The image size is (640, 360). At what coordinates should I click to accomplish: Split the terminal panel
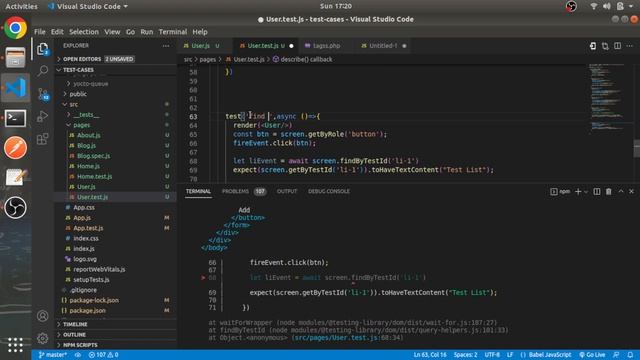(597, 191)
